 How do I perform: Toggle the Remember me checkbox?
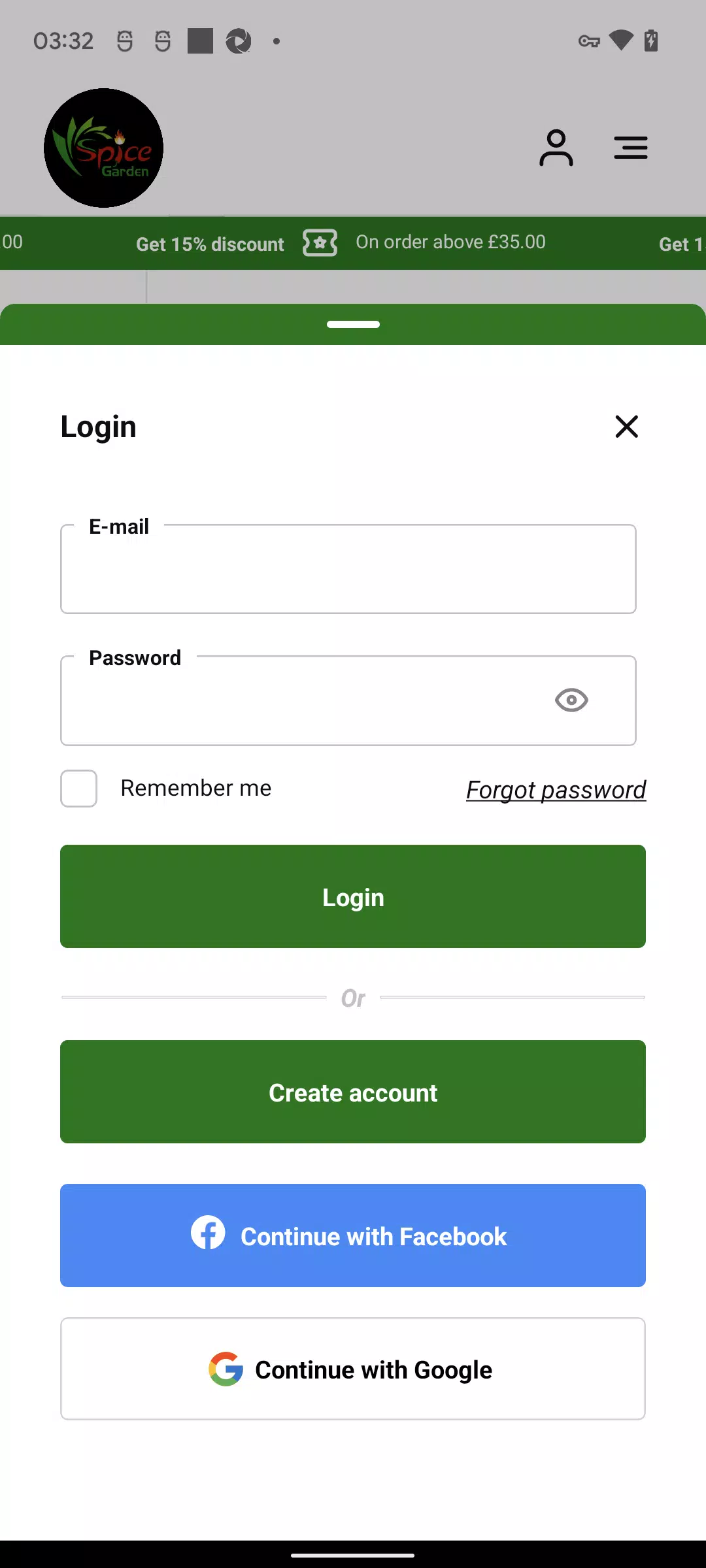coord(79,789)
